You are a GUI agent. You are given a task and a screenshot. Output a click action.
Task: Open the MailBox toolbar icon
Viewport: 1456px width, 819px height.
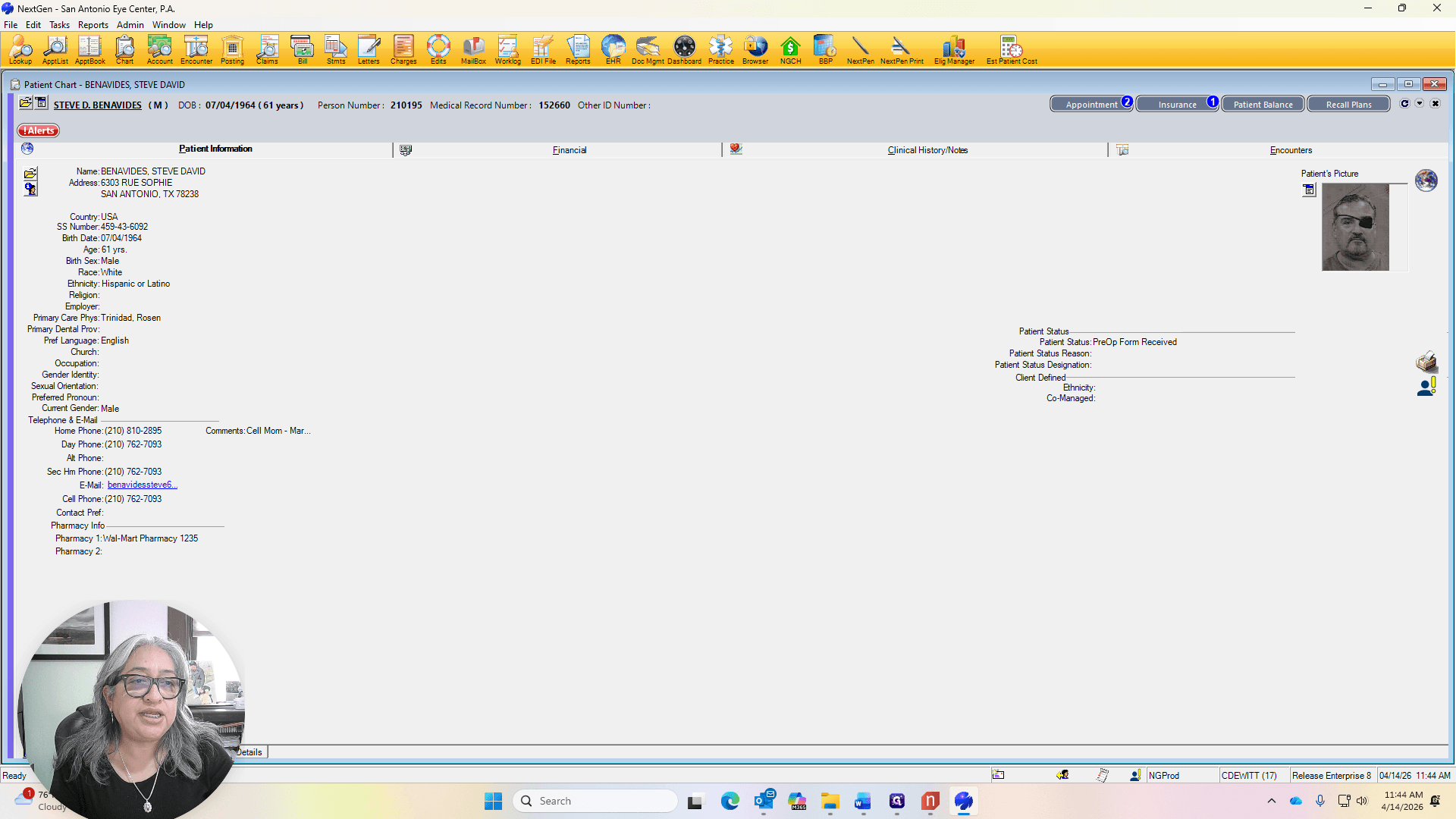pos(473,49)
